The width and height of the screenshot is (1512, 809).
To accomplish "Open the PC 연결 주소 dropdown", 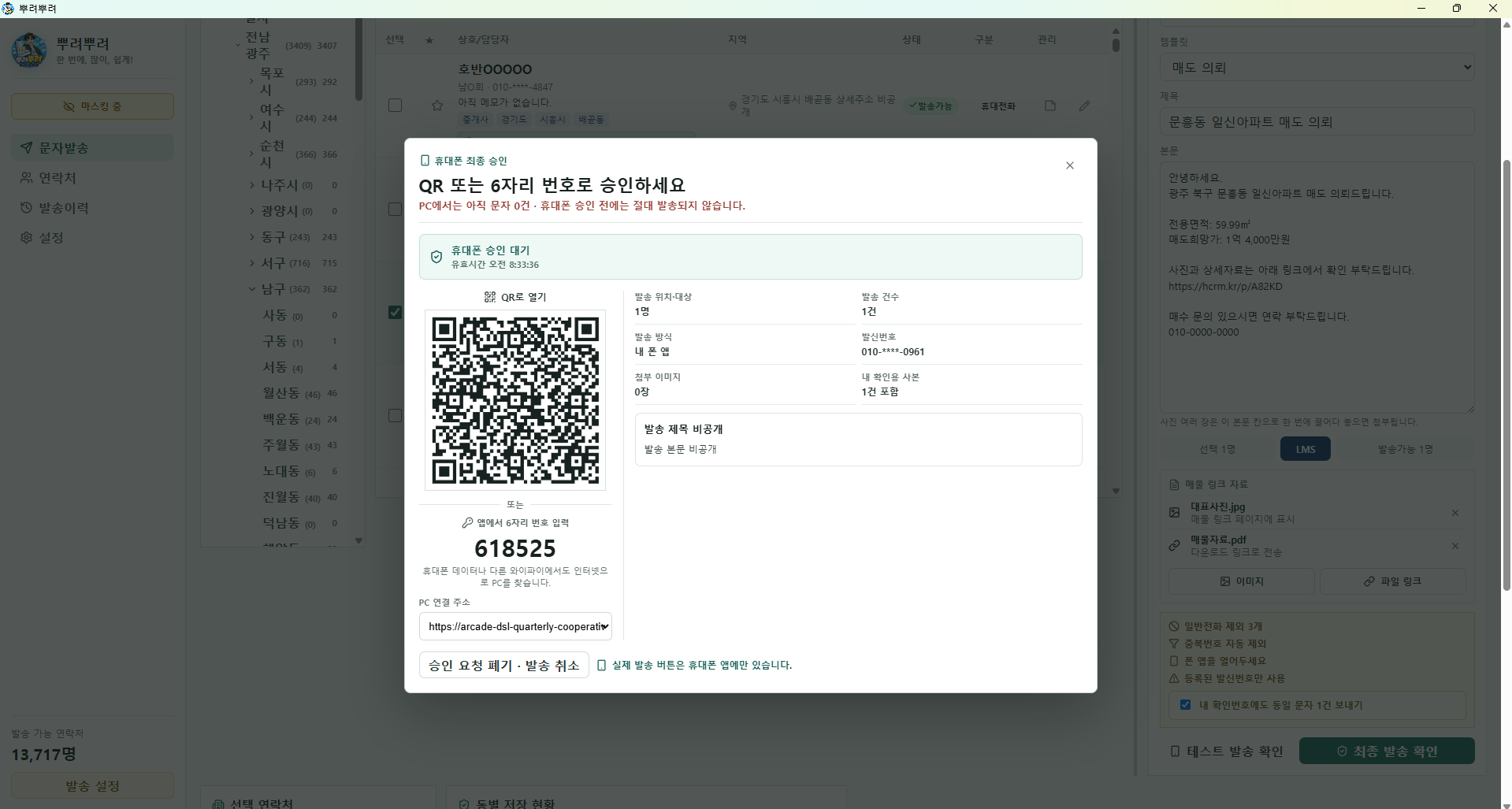I will (x=515, y=626).
